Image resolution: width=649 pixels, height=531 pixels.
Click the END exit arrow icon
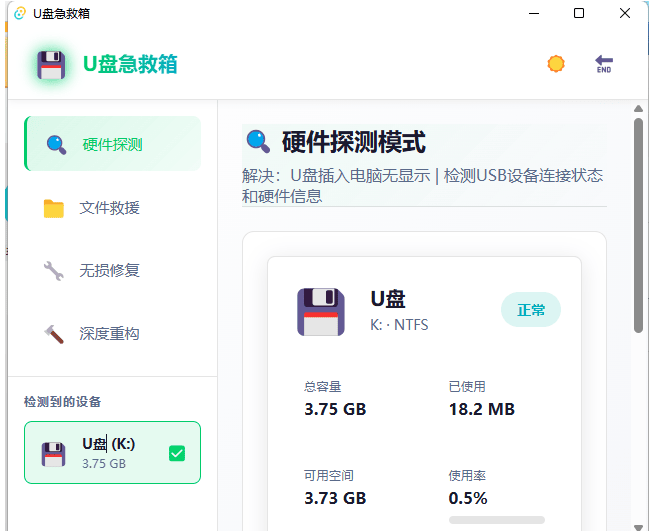pos(604,64)
